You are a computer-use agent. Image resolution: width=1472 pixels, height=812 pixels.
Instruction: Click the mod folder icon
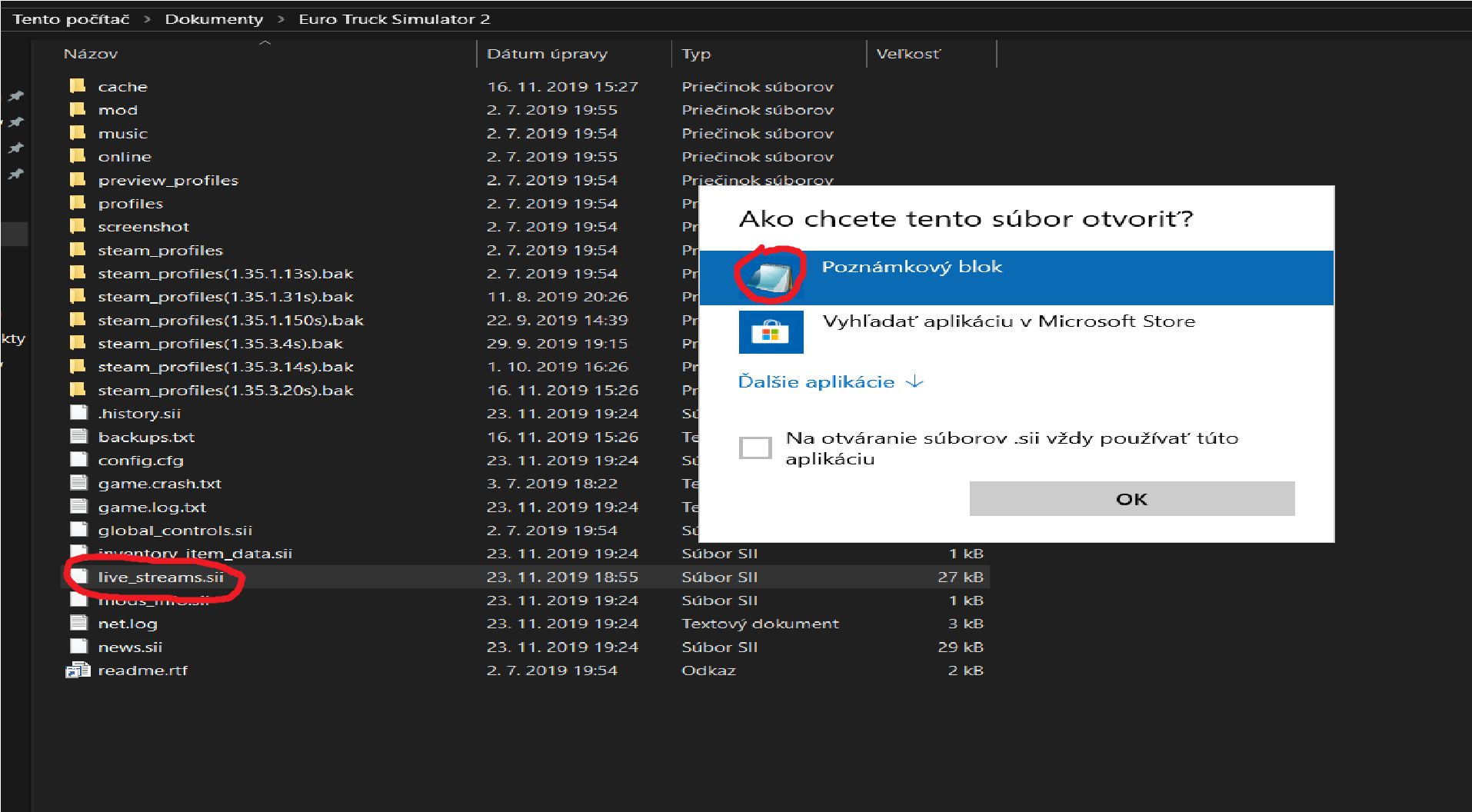(78, 109)
